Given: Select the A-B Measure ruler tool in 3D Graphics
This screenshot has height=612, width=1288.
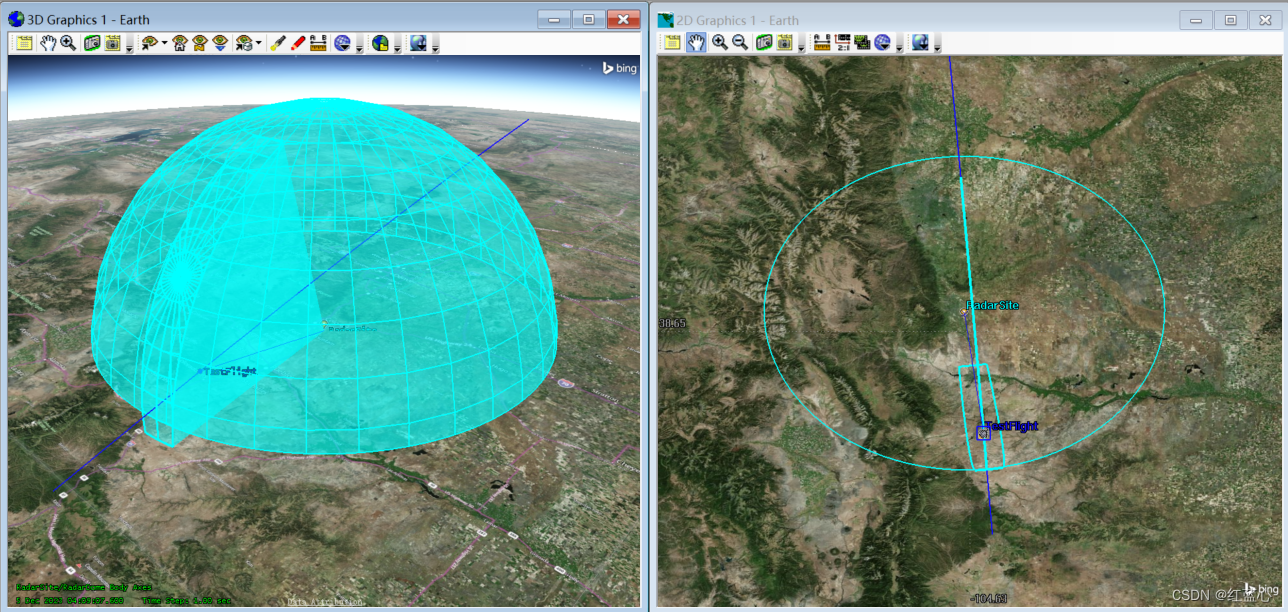Looking at the screenshot, I should (318, 43).
